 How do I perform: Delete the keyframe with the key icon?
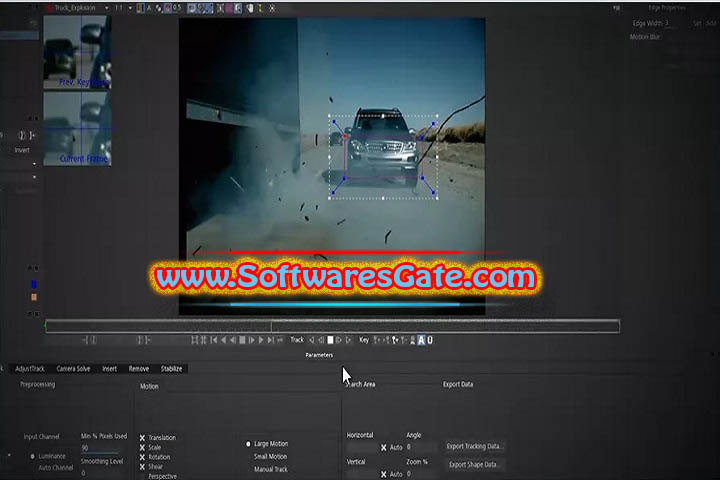[404, 340]
